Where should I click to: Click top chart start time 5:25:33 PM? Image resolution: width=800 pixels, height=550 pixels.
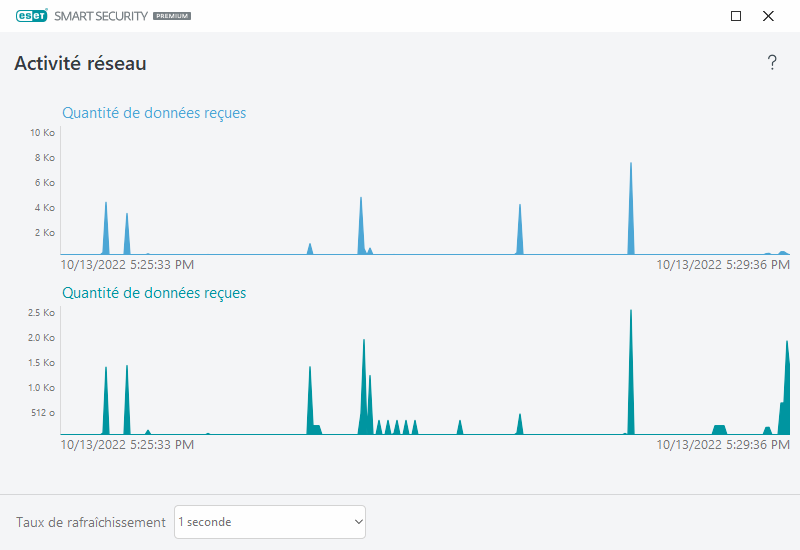127,265
